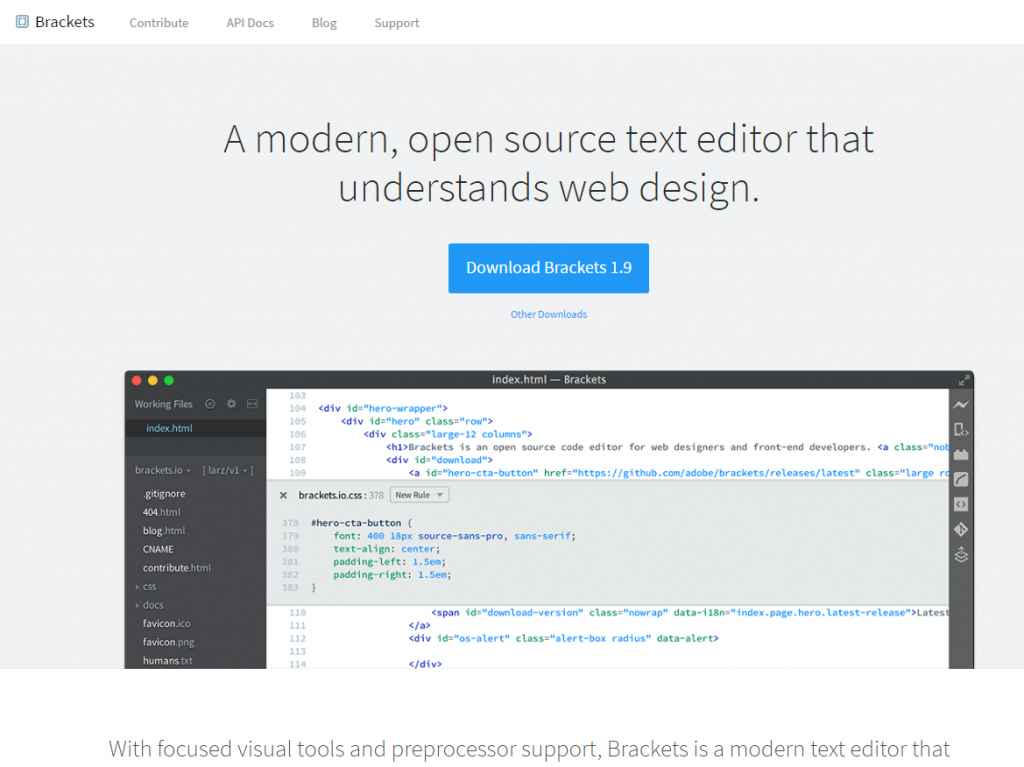Open the brackets.io project dropdown
Screen dimensions: 1024x767
point(164,470)
